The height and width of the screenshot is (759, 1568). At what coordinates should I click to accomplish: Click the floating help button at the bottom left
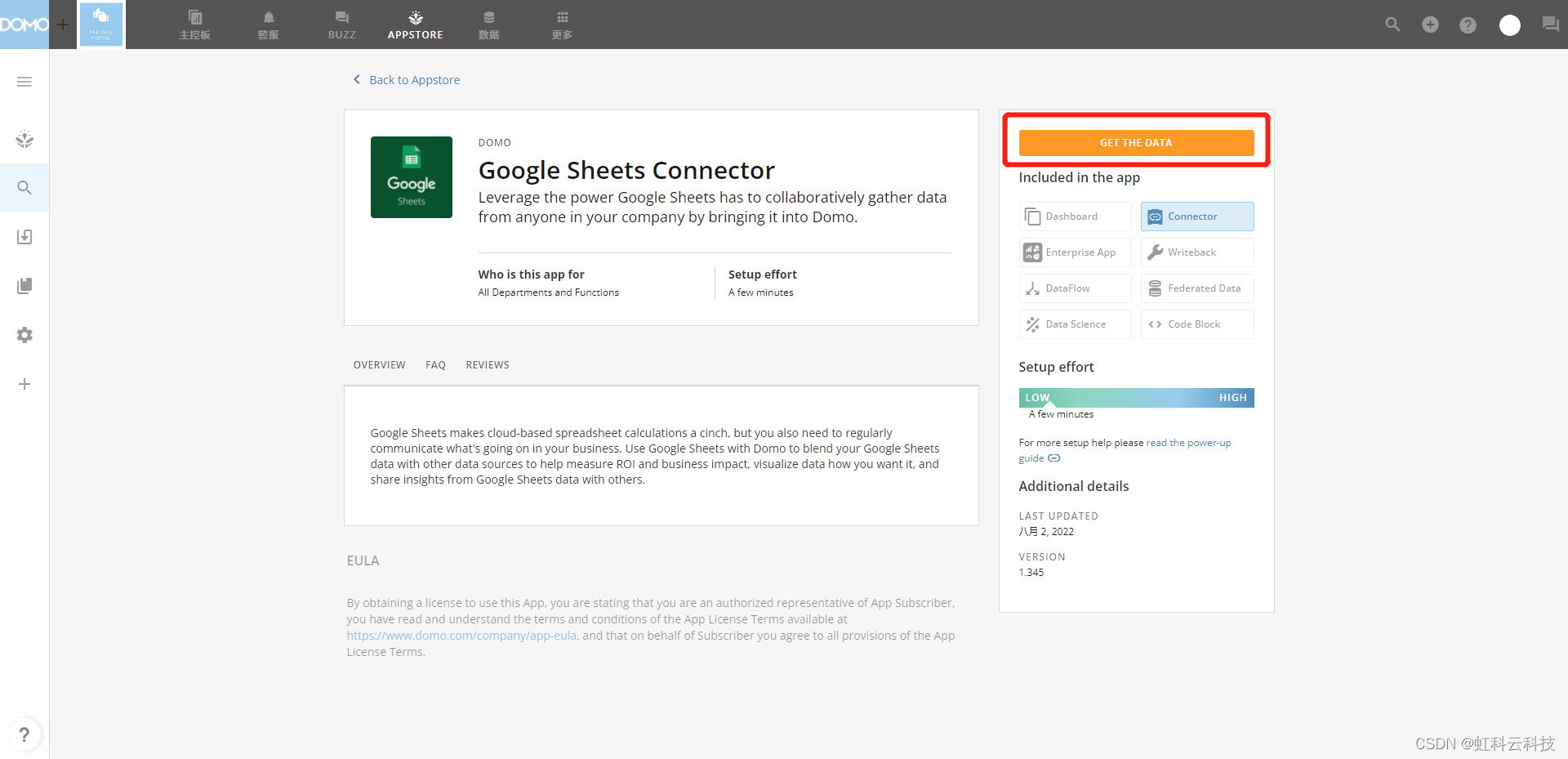click(24, 734)
